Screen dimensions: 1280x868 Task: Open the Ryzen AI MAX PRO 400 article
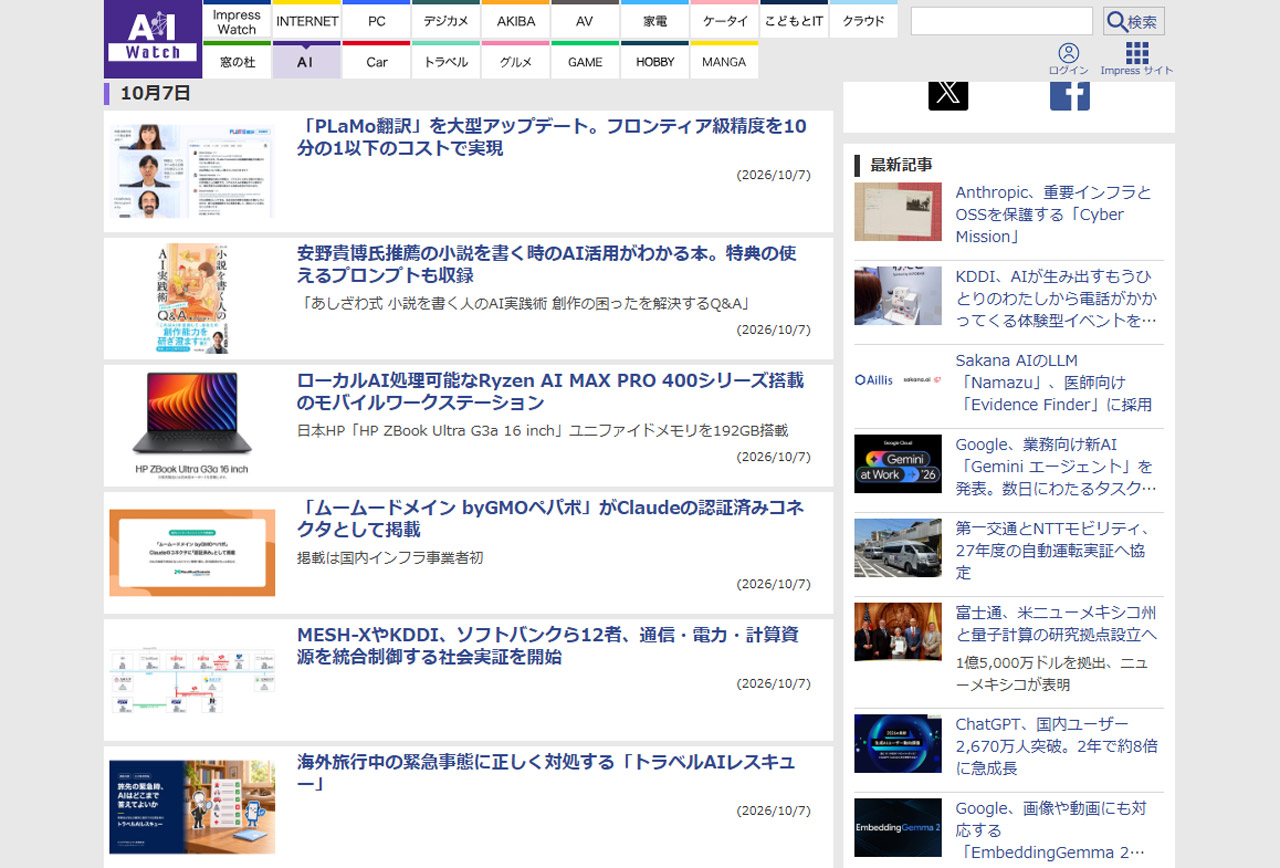(x=550, y=391)
